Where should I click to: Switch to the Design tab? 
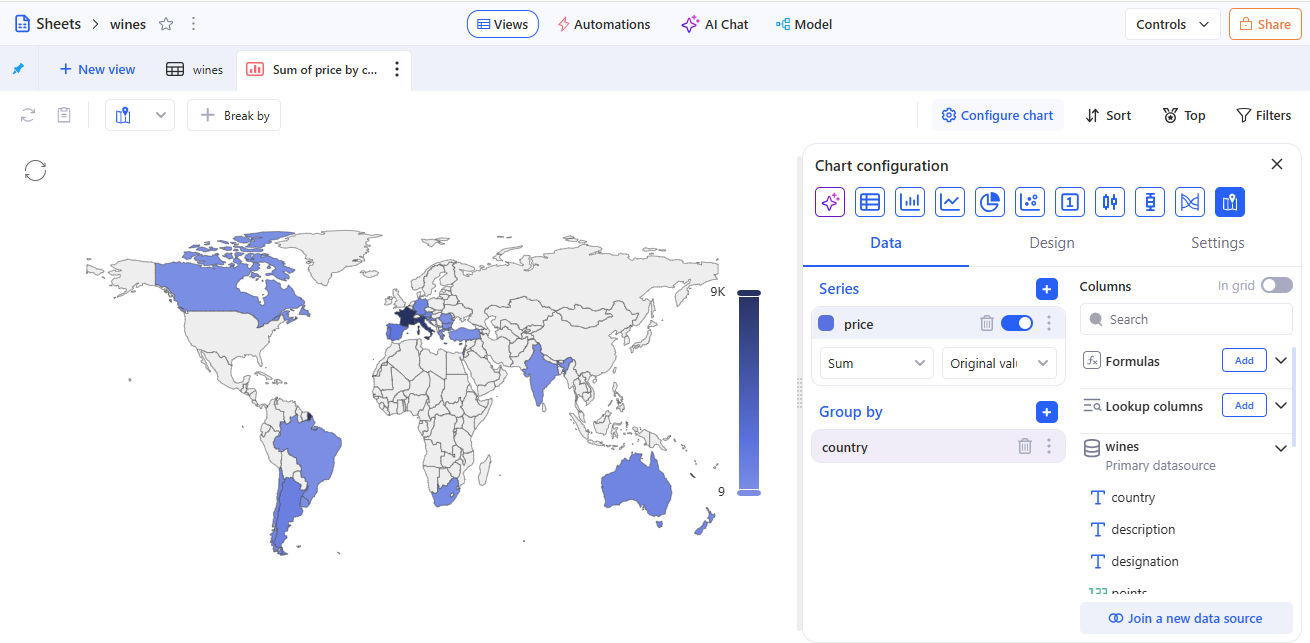pos(1052,243)
